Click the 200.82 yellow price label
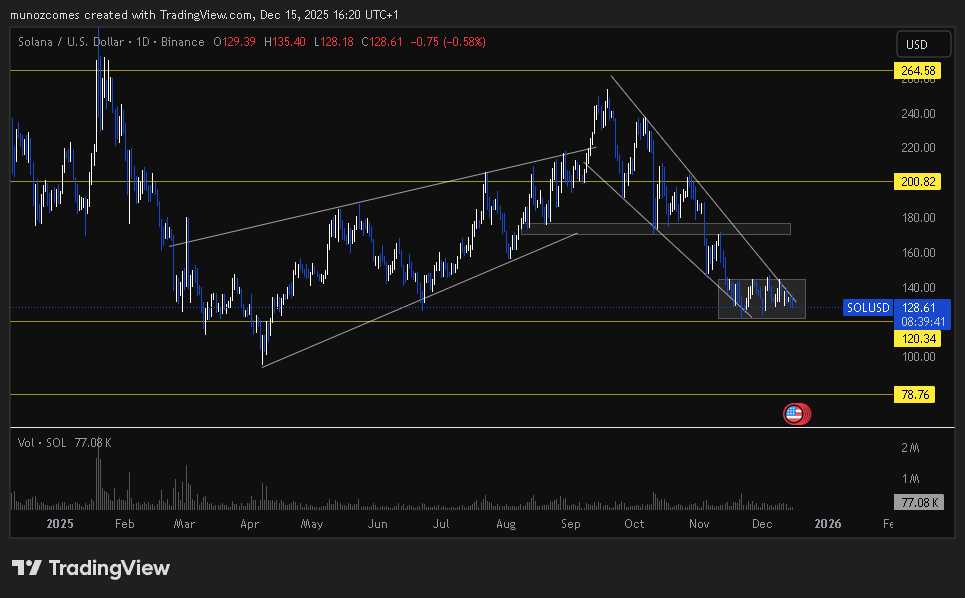965x598 pixels. 918,181
